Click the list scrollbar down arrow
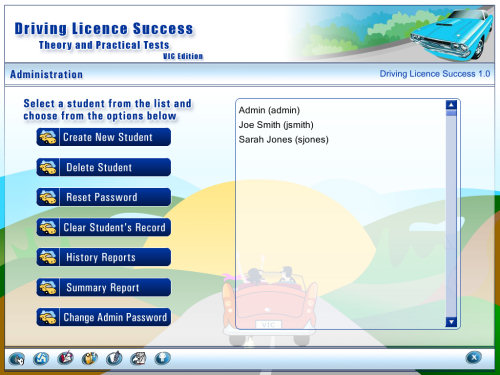 pyautogui.click(x=451, y=322)
